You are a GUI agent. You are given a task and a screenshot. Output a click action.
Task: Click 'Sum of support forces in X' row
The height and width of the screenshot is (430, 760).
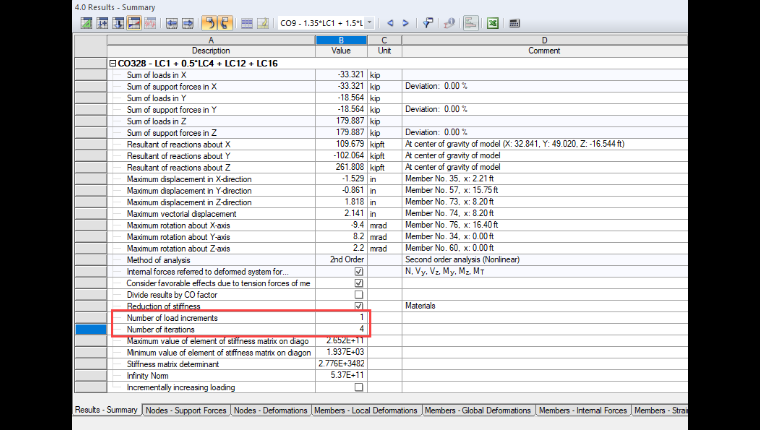(x=380, y=86)
